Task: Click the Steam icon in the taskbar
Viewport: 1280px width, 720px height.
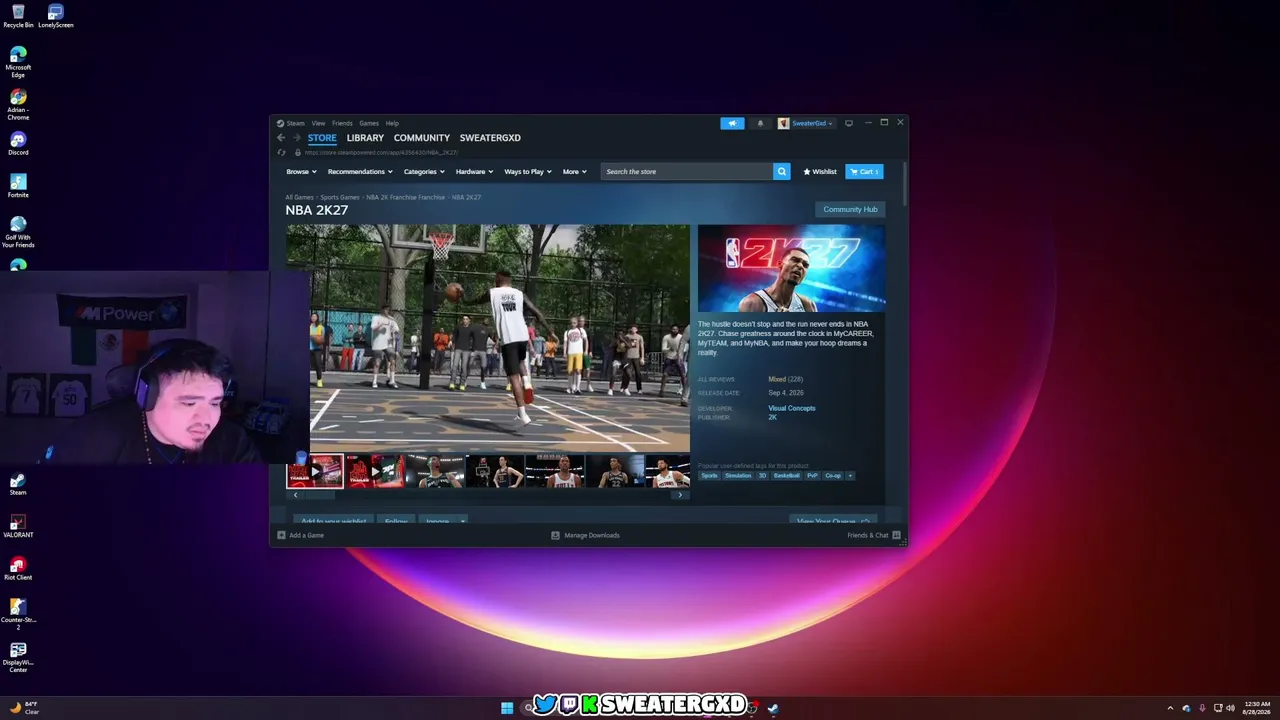Action: (773, 708)
